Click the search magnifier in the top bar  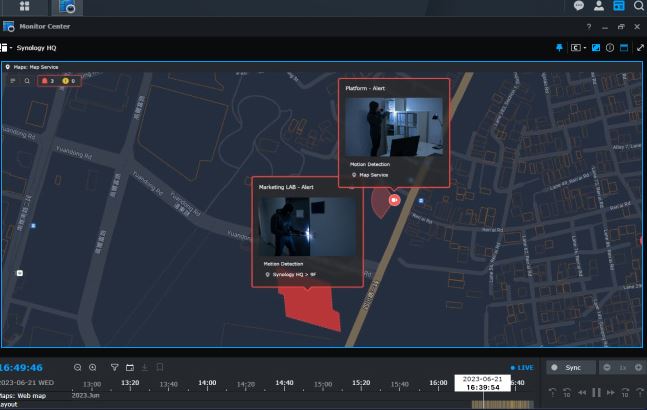(639, 6)
